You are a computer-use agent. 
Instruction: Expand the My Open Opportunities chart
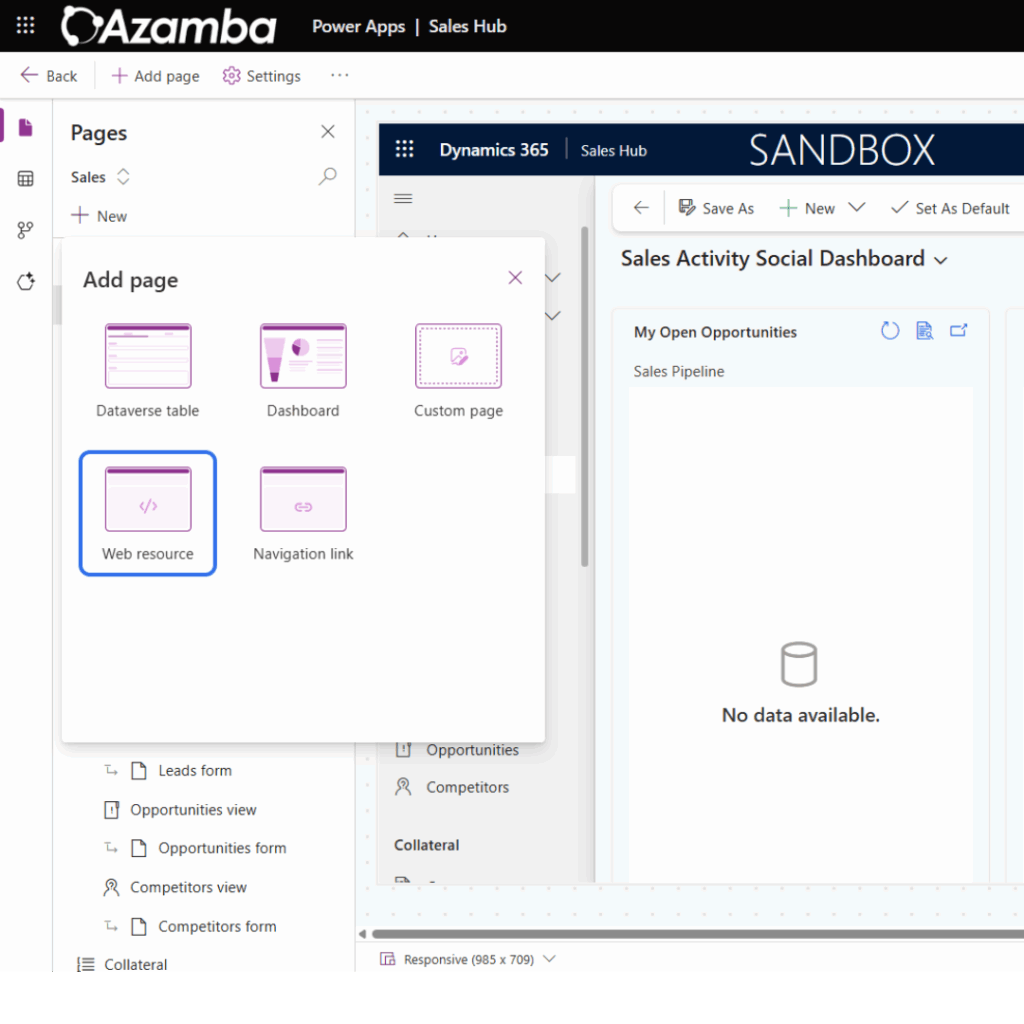pyautogui.click(x=958, y=331)
